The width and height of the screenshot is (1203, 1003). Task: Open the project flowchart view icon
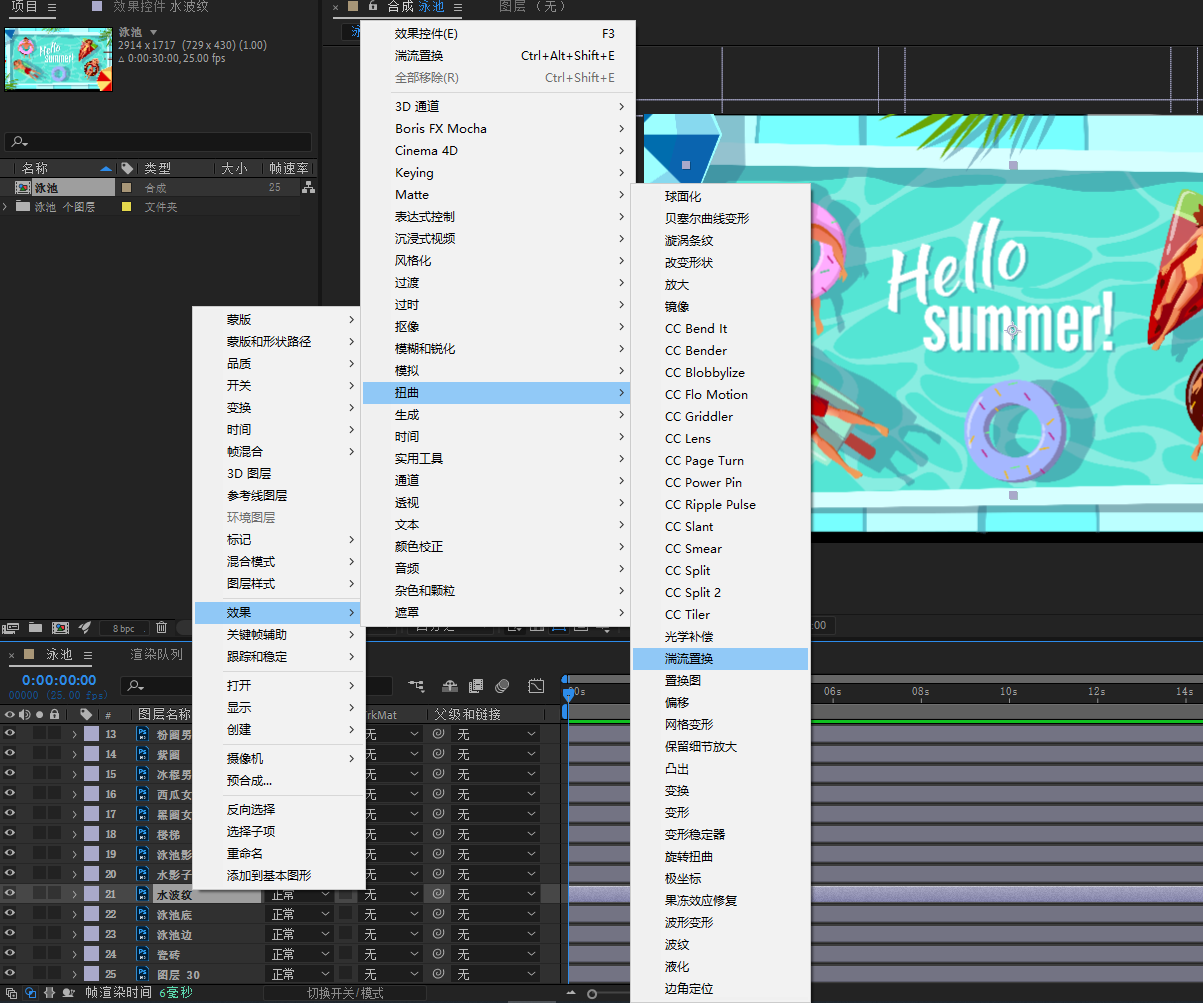(308, 187)
